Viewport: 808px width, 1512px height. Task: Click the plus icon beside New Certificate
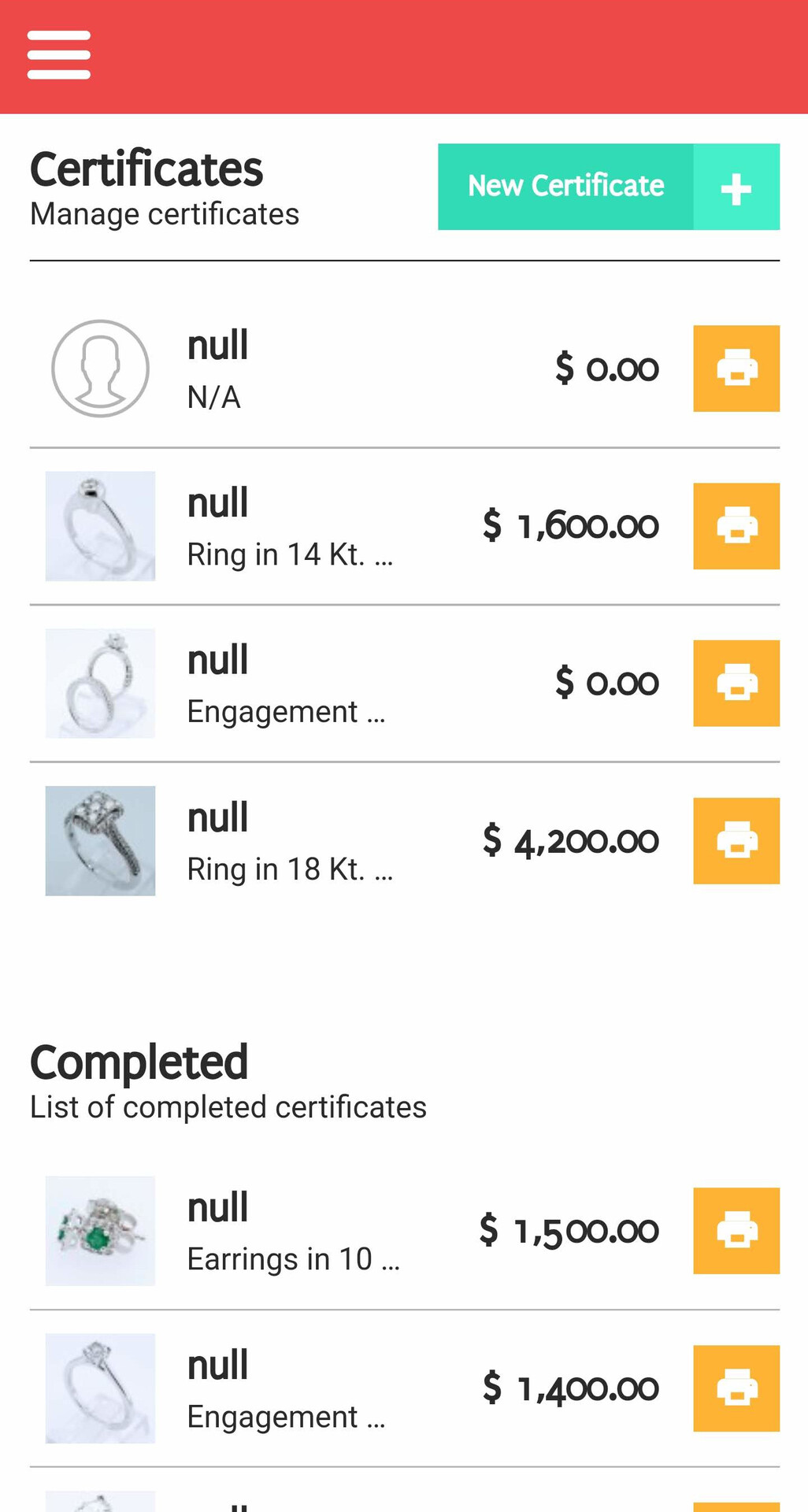click(x=736, y=188)
